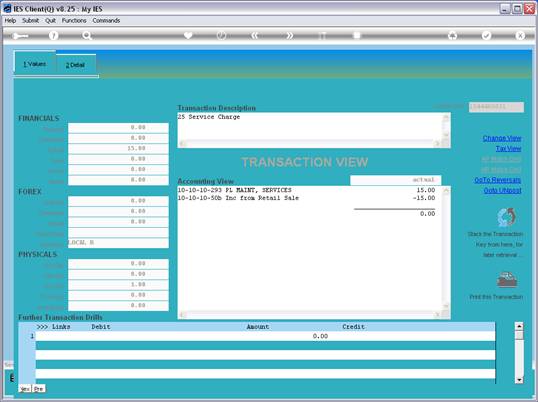Click the Tax View link
The height and width of the screenshot is (402, 538).
[x=508, y=149]
